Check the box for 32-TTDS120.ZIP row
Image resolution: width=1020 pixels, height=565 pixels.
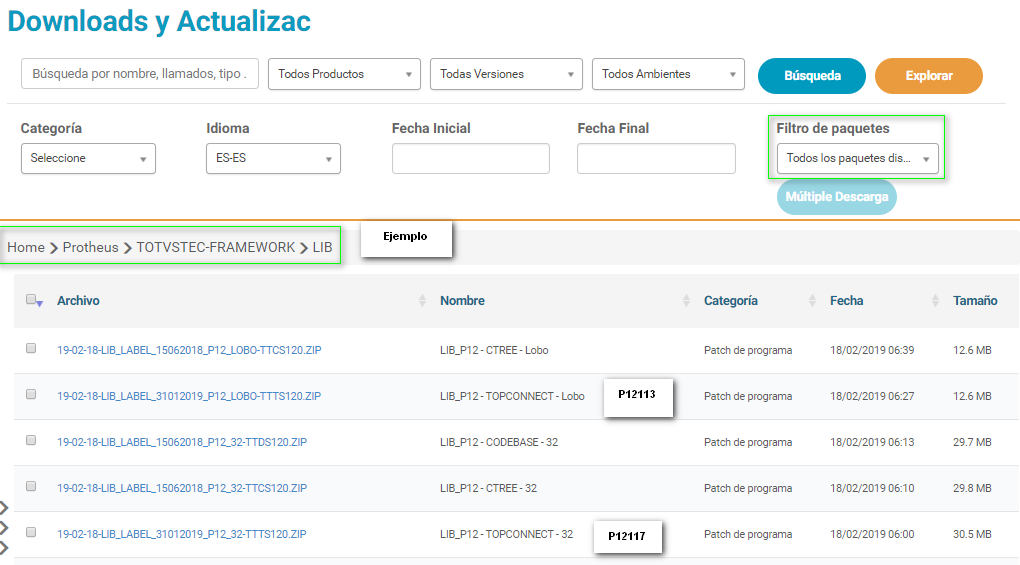[31, 441]
